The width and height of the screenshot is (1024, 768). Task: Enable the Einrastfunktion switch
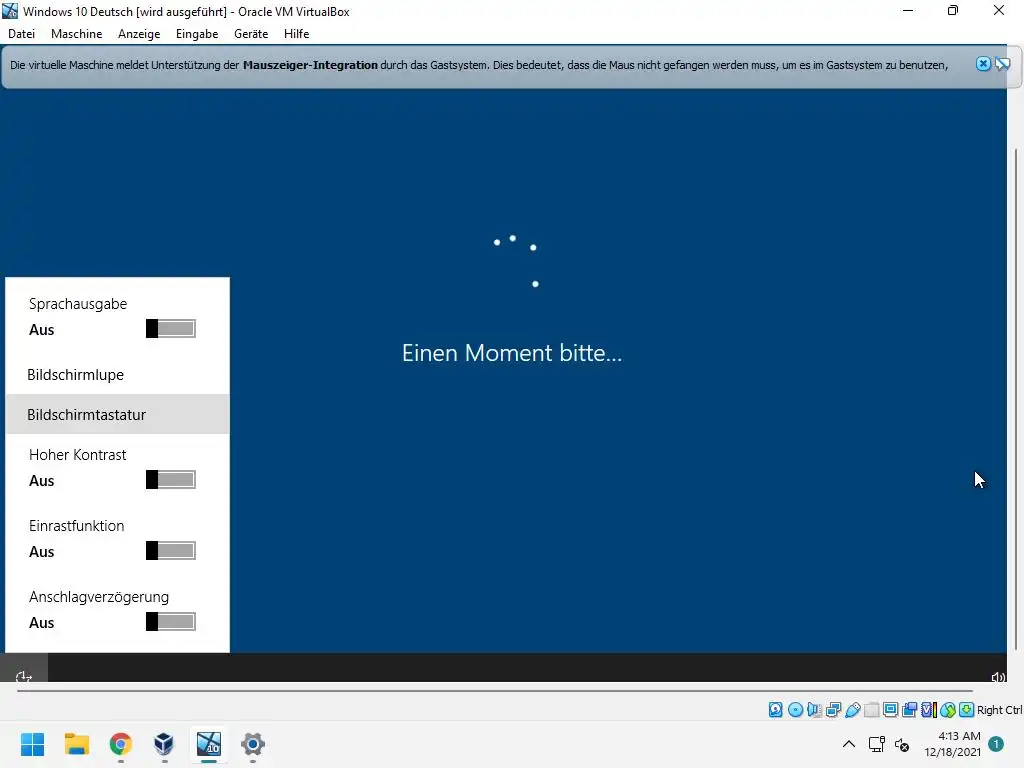click(170, 551)
